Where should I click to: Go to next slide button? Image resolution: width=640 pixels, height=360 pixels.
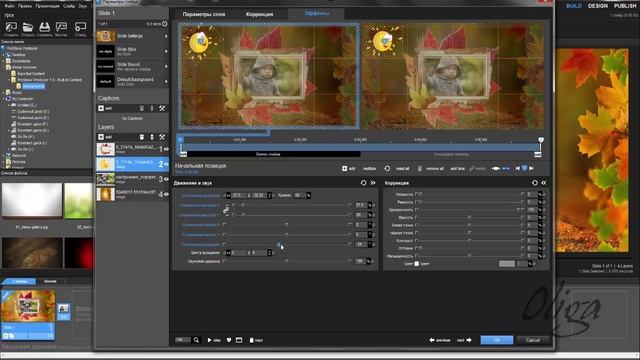click(x=464, y=340)
